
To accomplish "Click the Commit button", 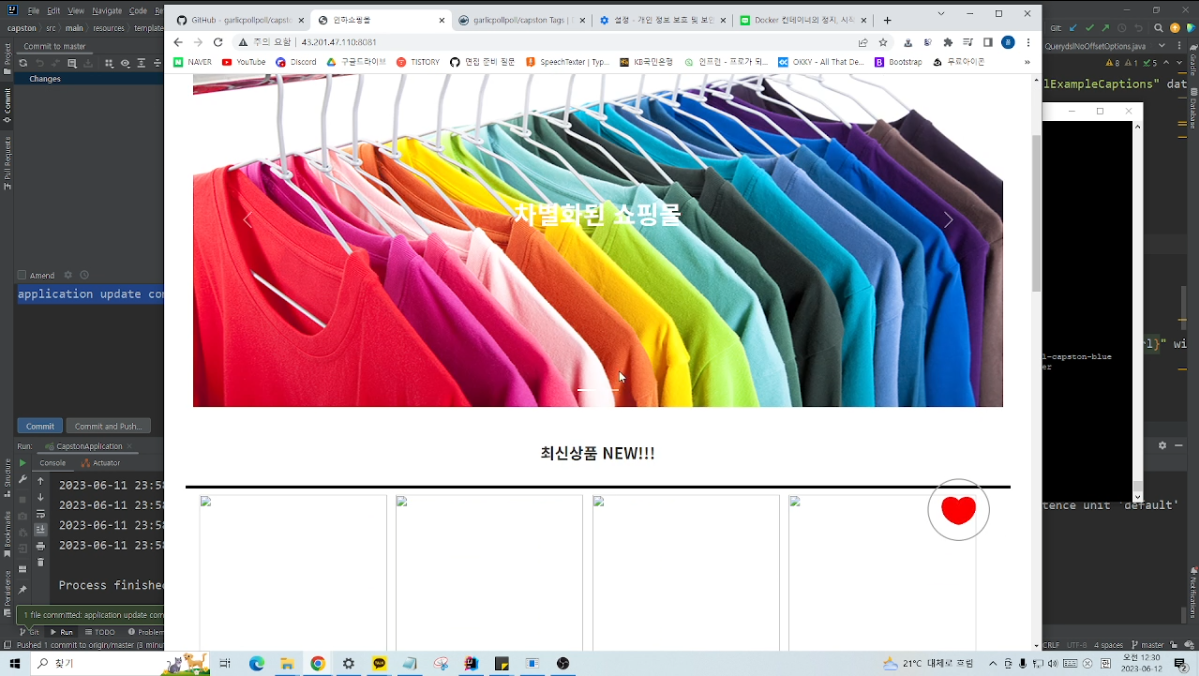I will click(40, 426).
